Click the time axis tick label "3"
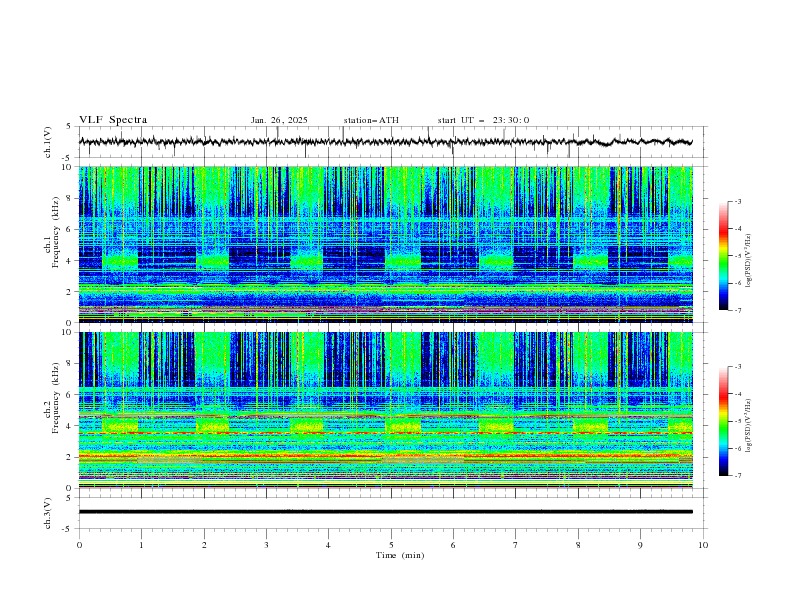The height and width of the screenshot is (612, 792). (x=266, y=545)
